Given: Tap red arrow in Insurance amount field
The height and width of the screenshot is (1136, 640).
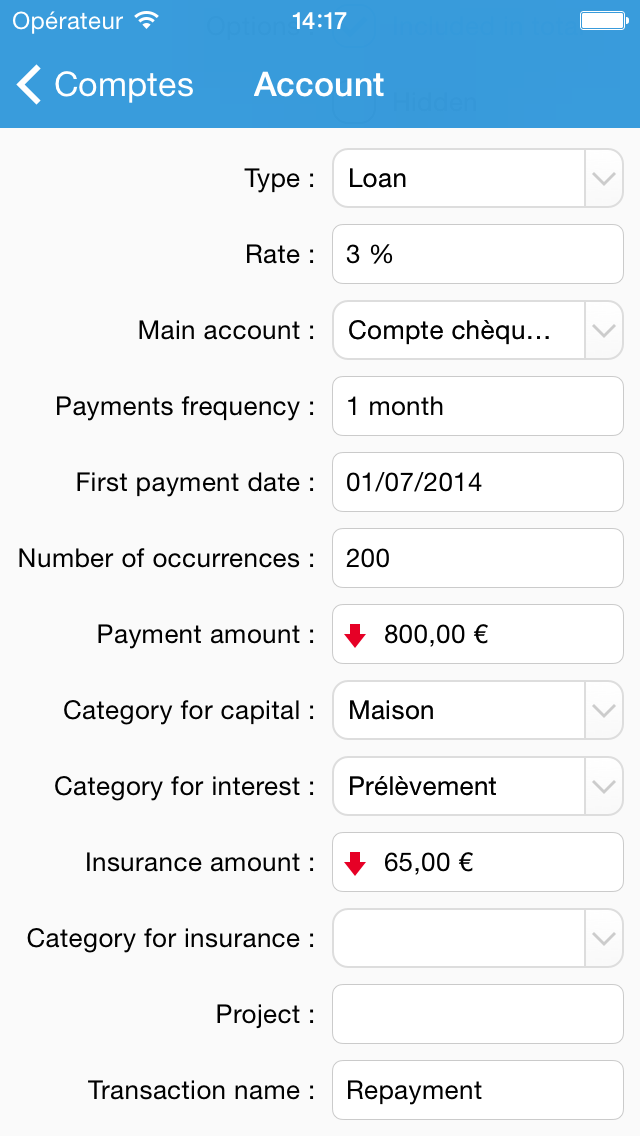Looking at the screenshot, I should tap(355, 863).
